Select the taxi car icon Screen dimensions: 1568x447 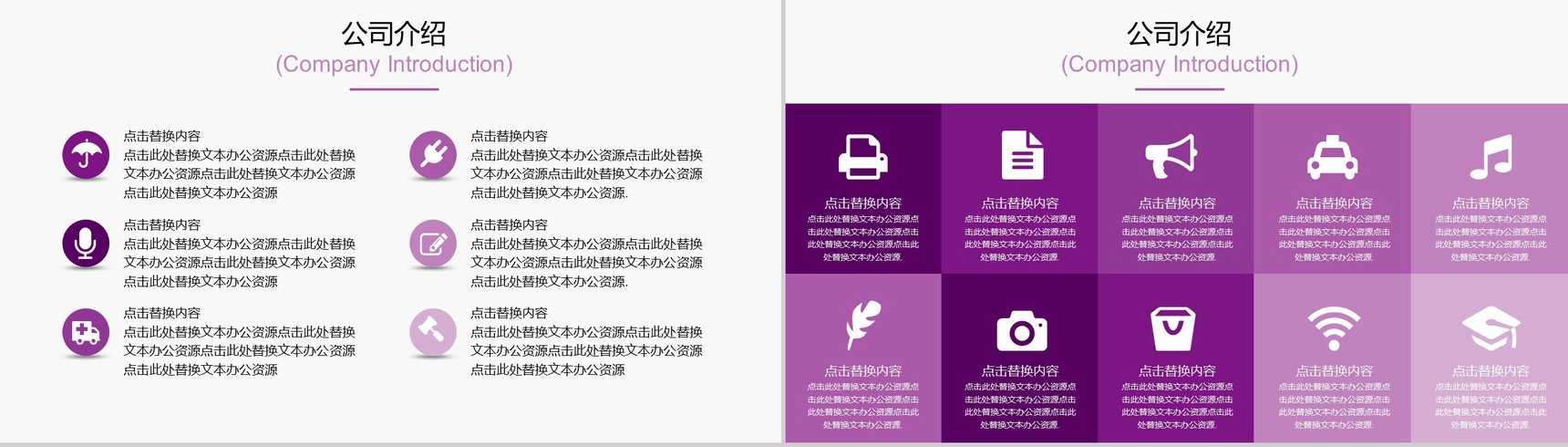pos(1332,157)
